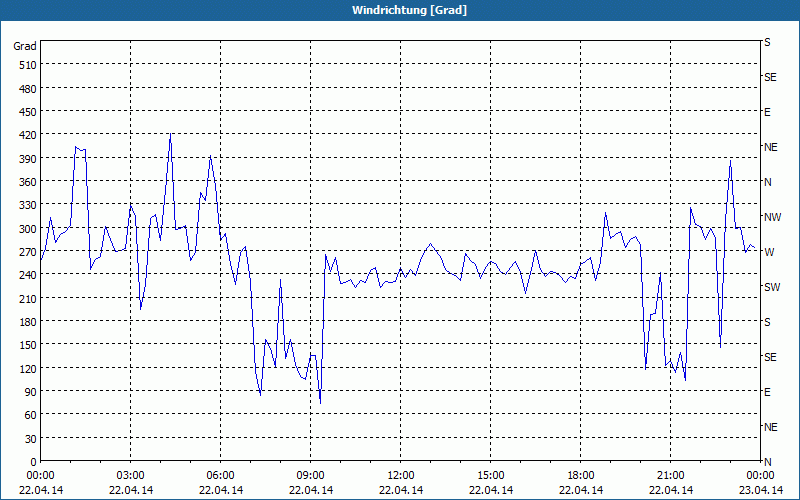Screen dimensions: 800x500
Task: Click the 15:00 time label
Action: point(491,476)
